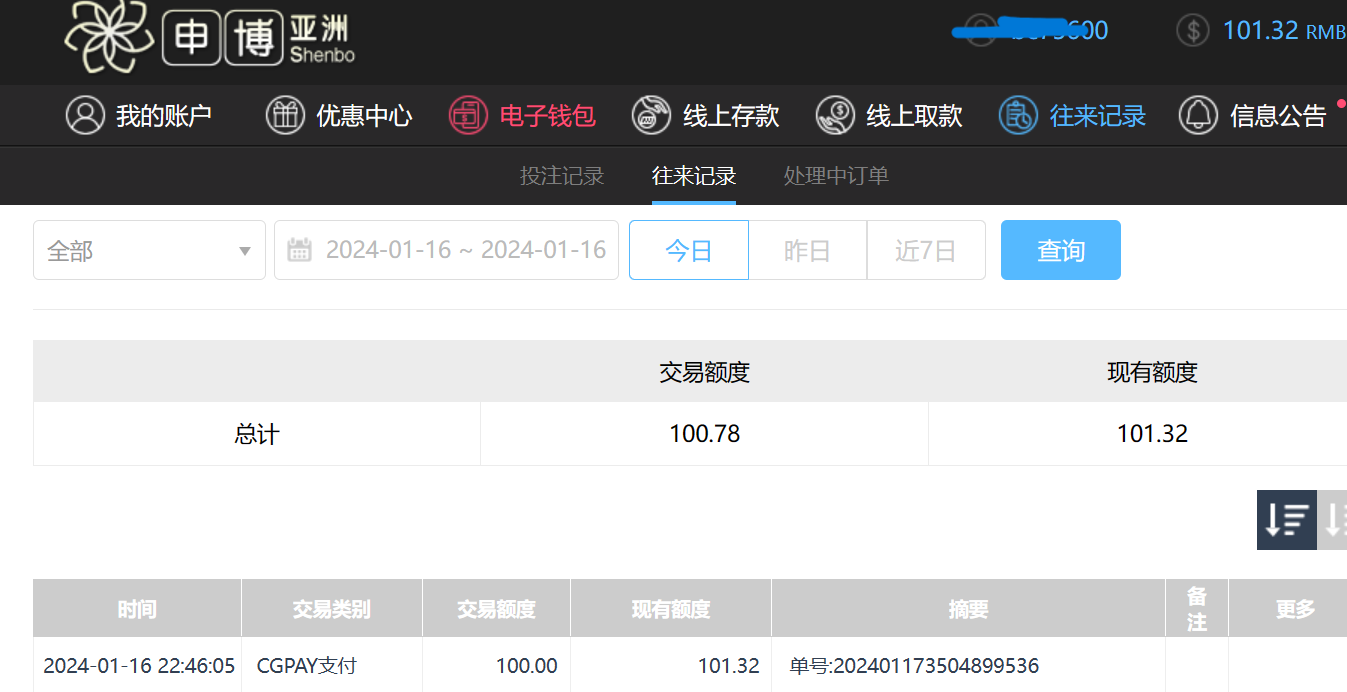
Task: Click the calendar icon in date field
Action: tap(299, 250)
